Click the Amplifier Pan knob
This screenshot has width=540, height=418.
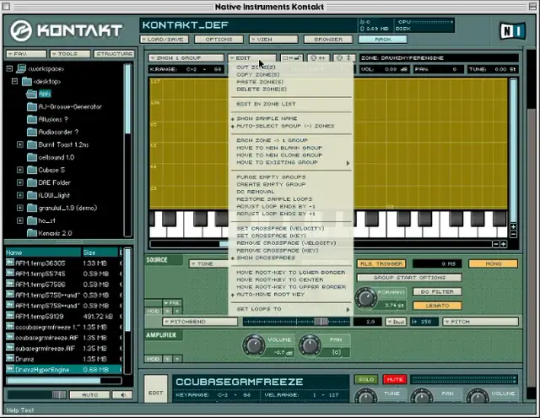pos(310,345)
